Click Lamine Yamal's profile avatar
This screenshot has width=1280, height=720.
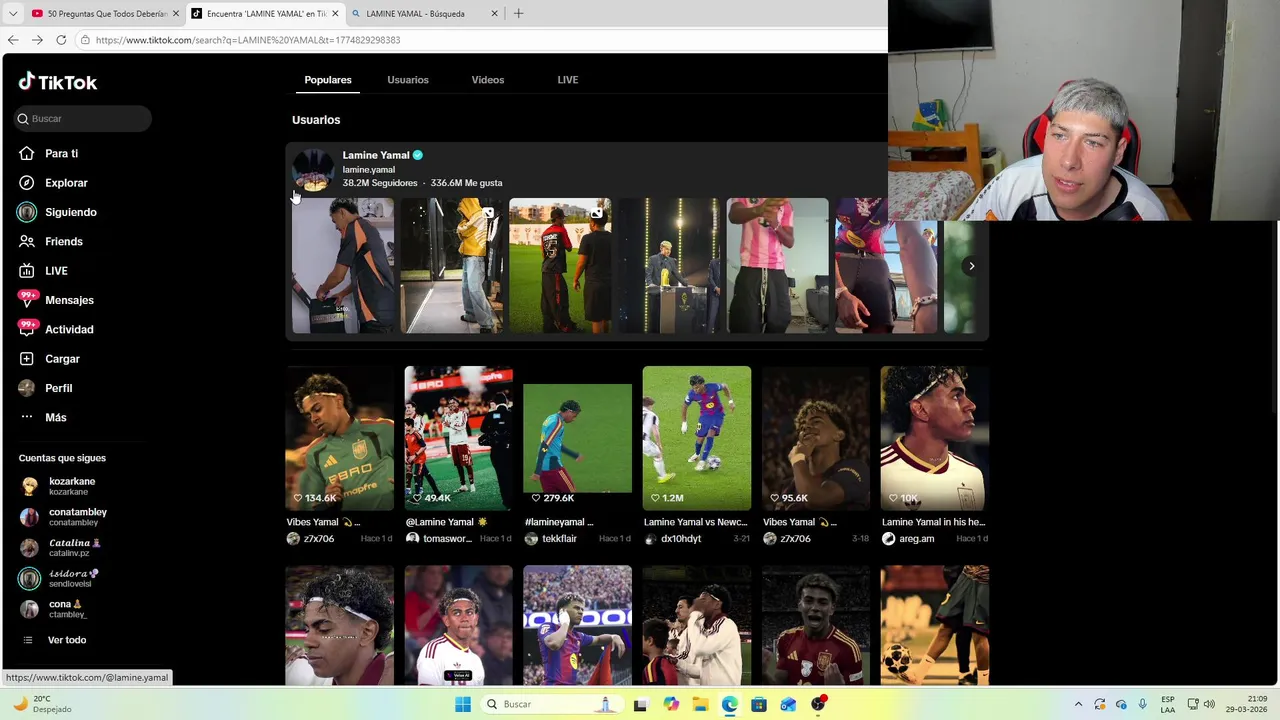pos(313,169)
